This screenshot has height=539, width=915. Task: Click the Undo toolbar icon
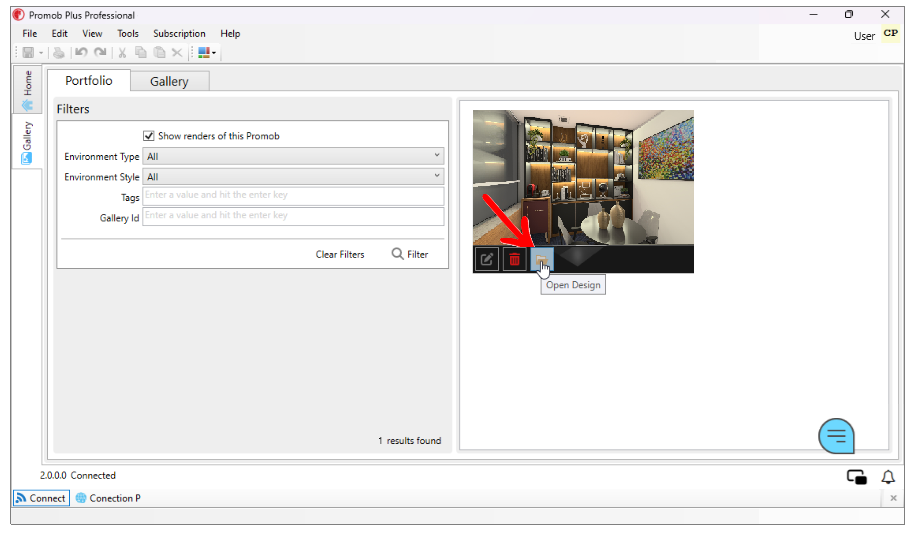(81, 52)
